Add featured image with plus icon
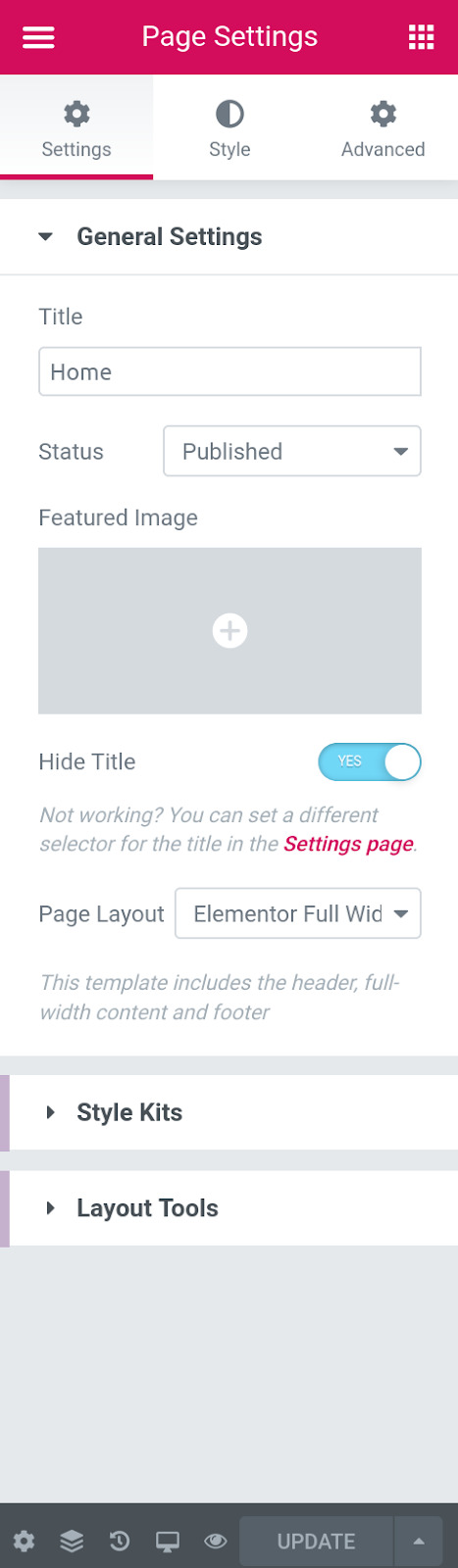Viewport: 458px width, 1568px height. [x=229, y=630]
